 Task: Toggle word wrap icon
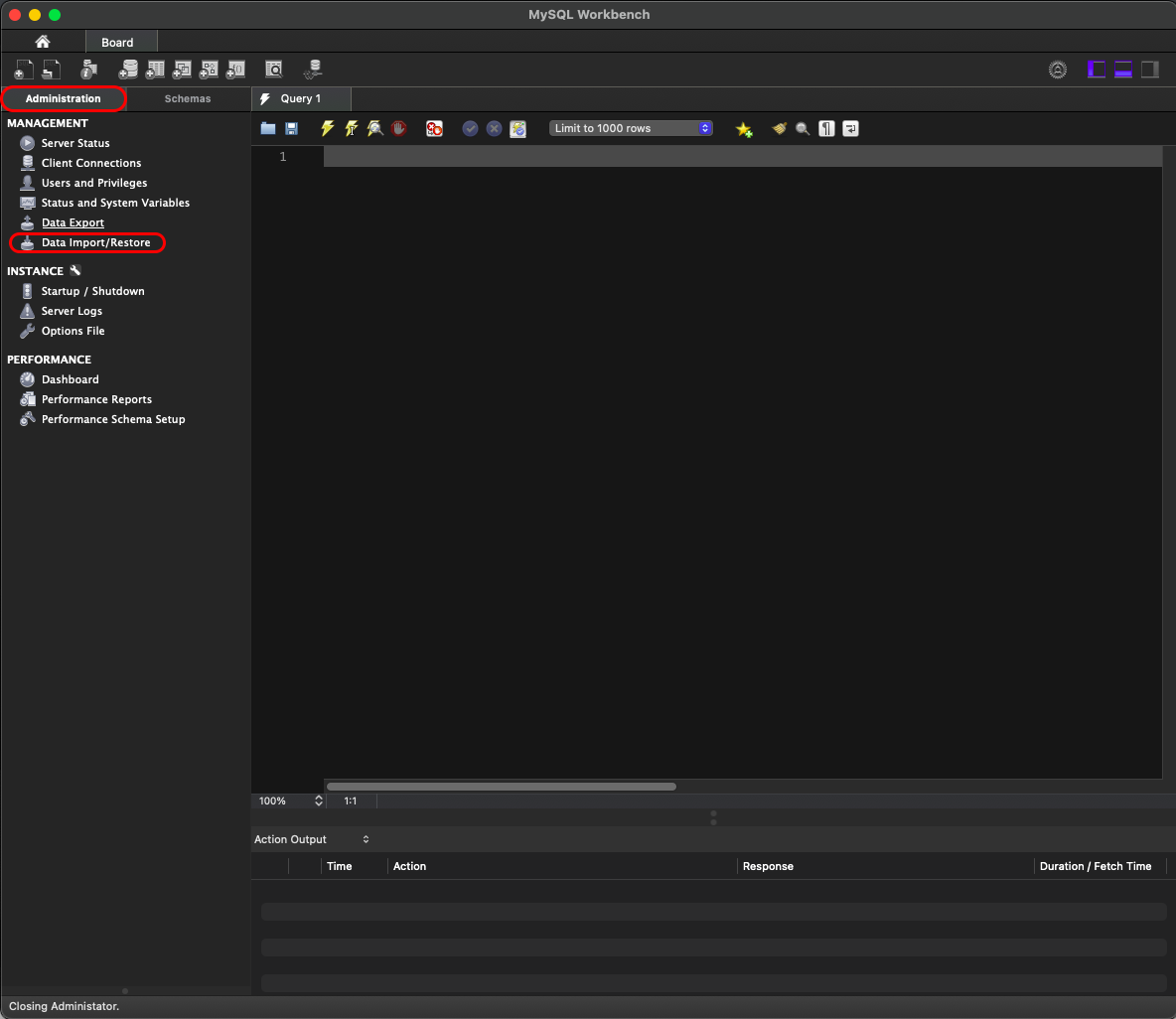click(850, 129)
